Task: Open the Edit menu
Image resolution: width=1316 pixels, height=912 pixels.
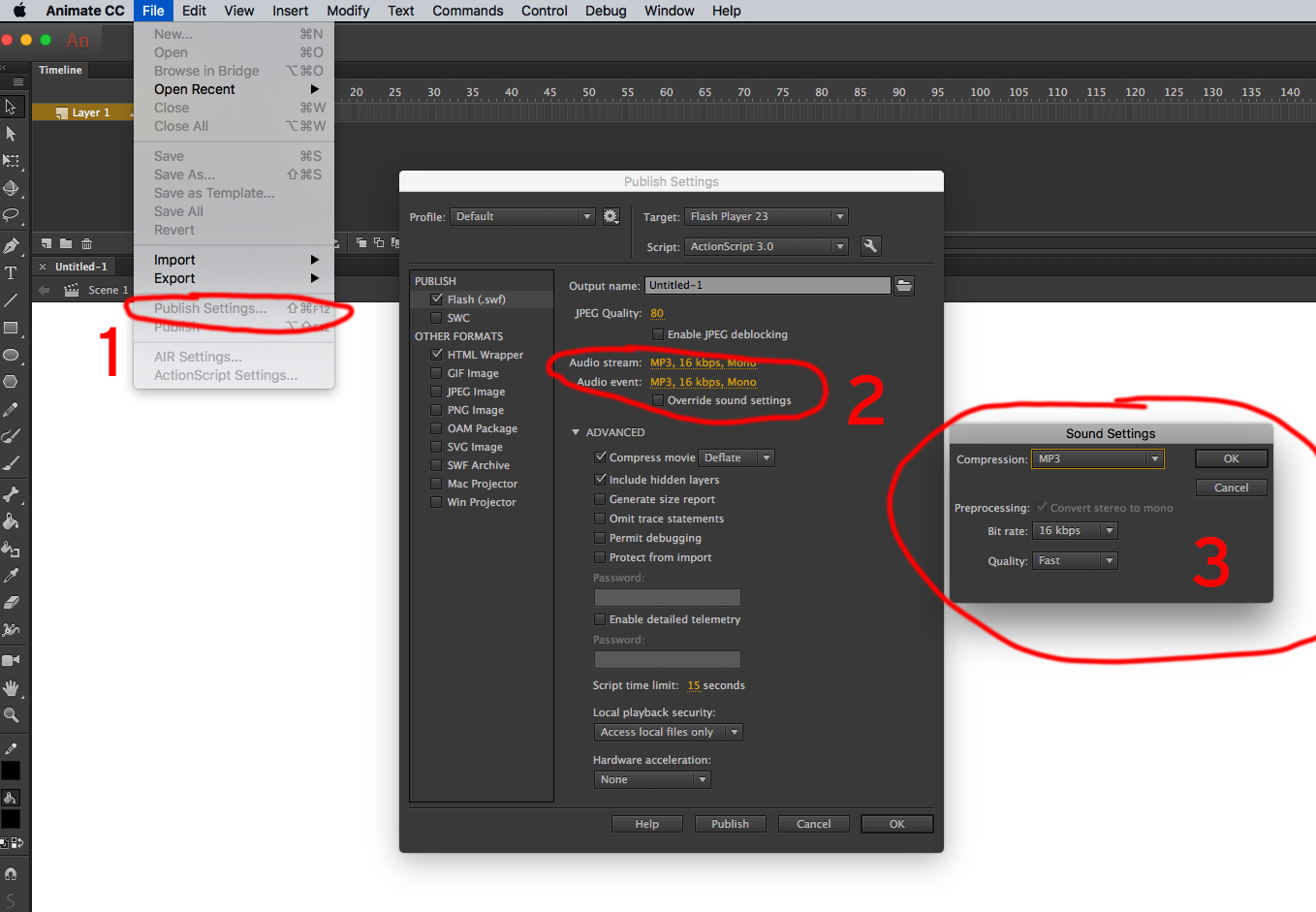Action: pos(194,11)
